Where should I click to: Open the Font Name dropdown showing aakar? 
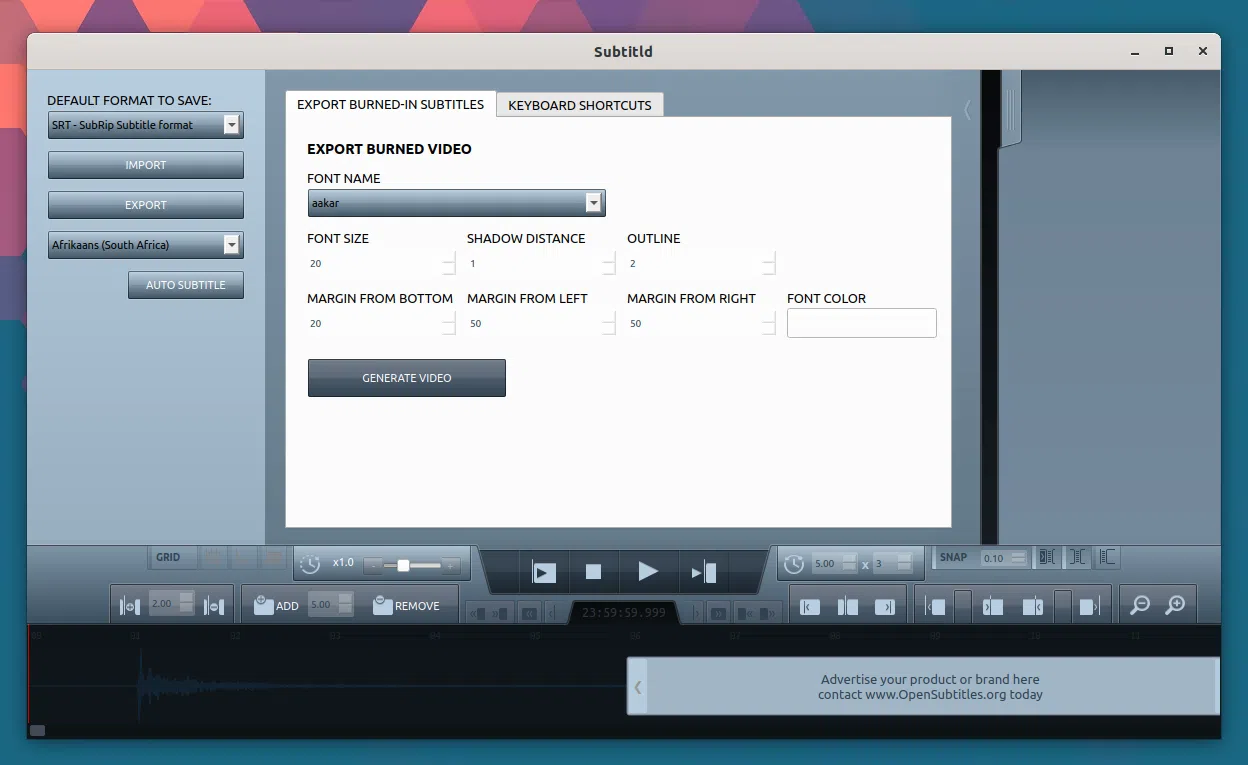click(456, 203)
